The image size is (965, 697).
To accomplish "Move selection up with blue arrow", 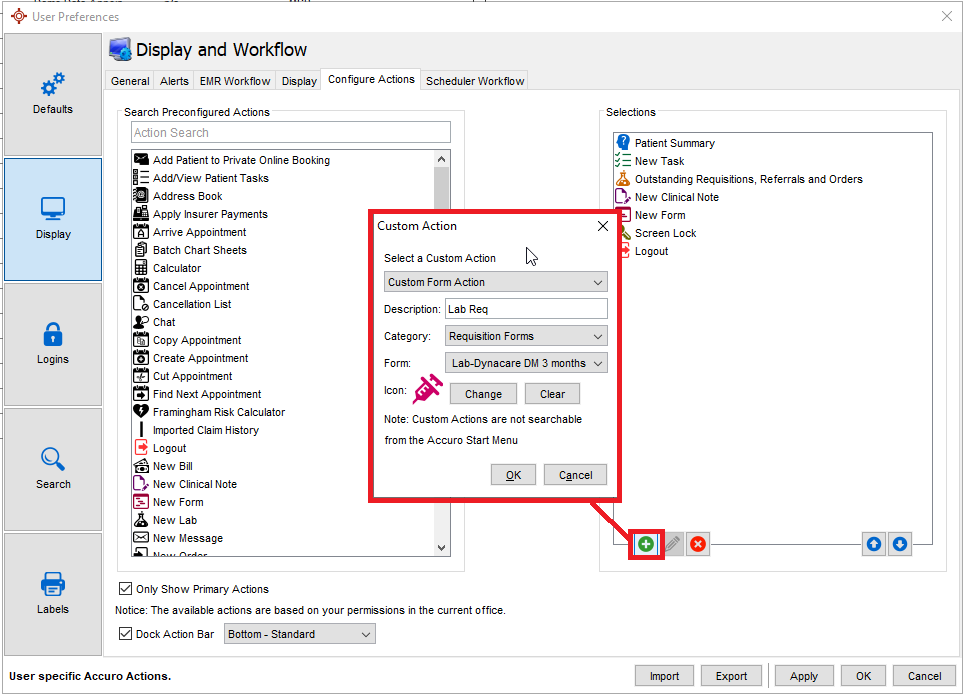I will [x=874, y=544].
